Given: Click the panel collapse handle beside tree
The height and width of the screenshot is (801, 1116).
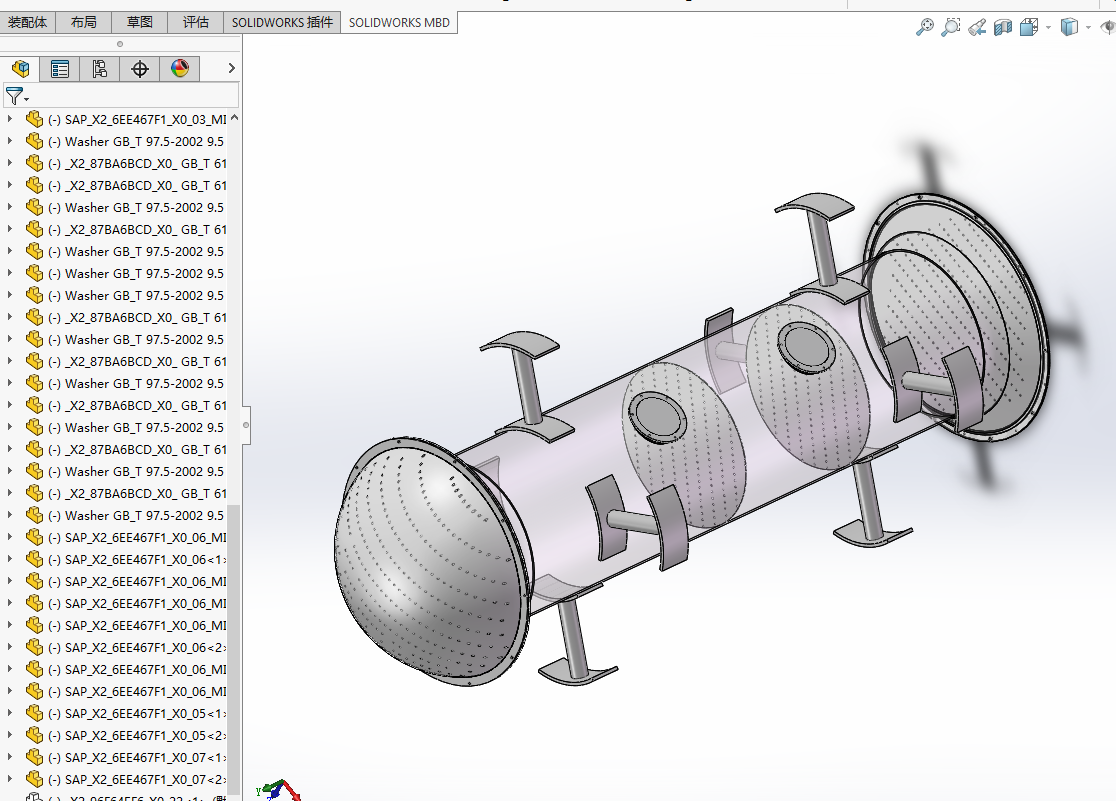Looking at the screenshot, I should 246,425.
